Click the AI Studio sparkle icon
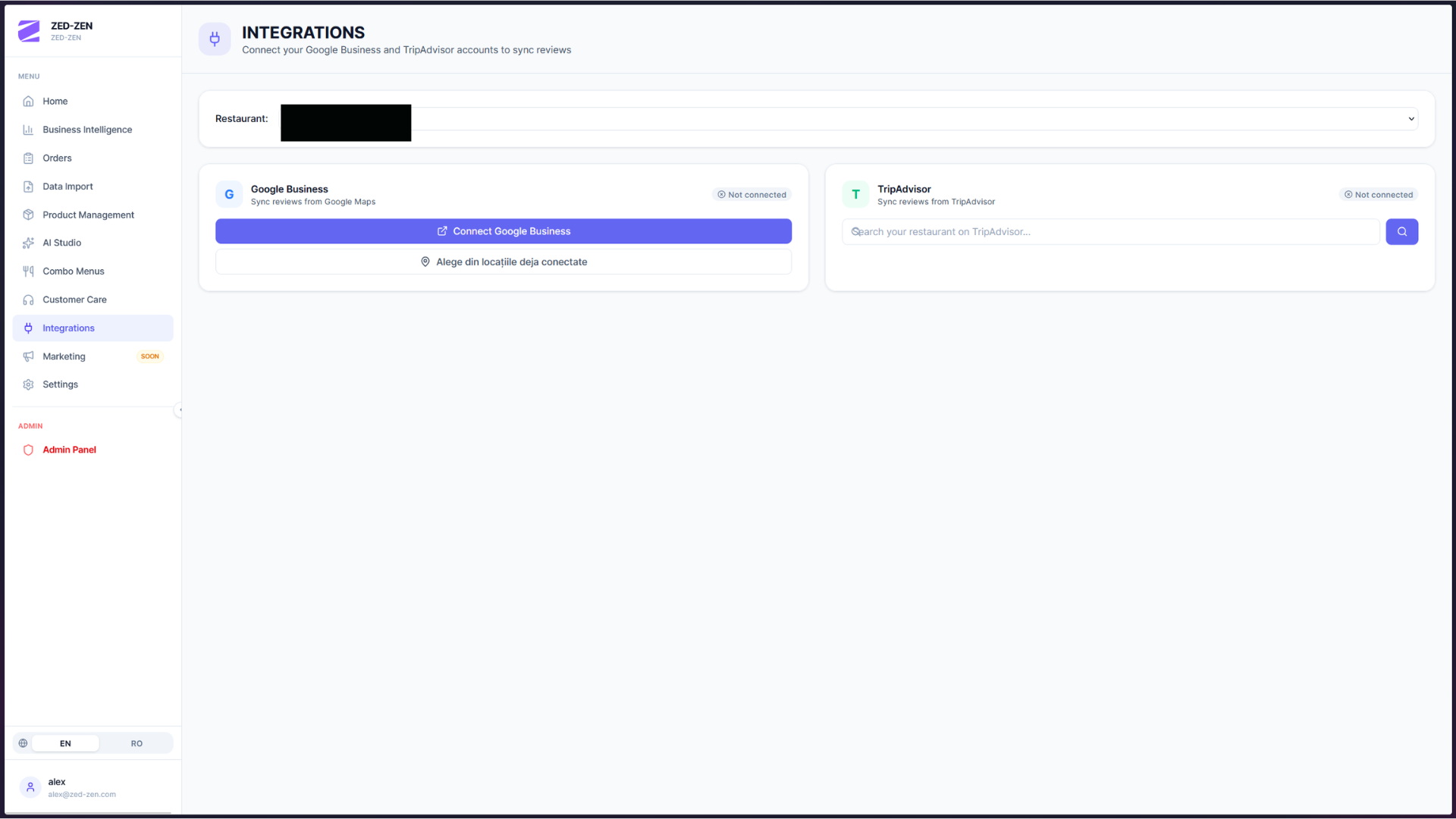This screenshot has height=819, width=1456. click(x=28, y=243)
